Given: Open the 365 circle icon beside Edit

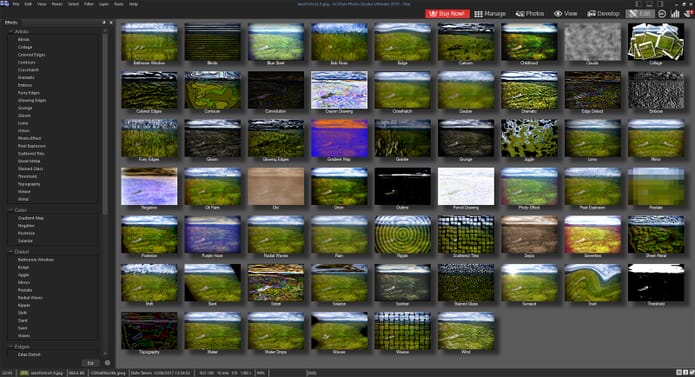Looking at the screenshot, I should point(662,13).
